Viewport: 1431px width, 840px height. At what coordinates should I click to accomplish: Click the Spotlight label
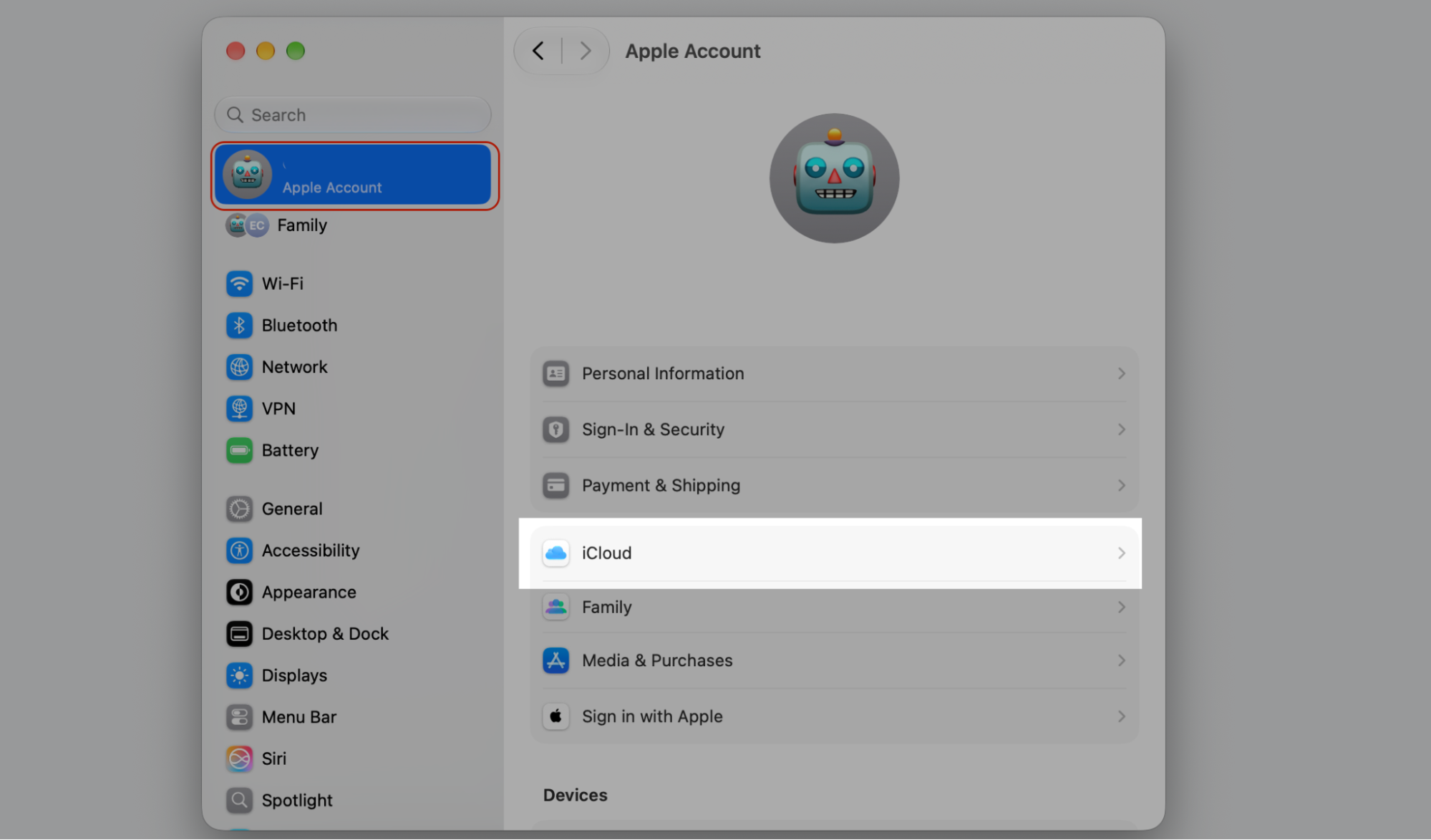tap(296, 800)
